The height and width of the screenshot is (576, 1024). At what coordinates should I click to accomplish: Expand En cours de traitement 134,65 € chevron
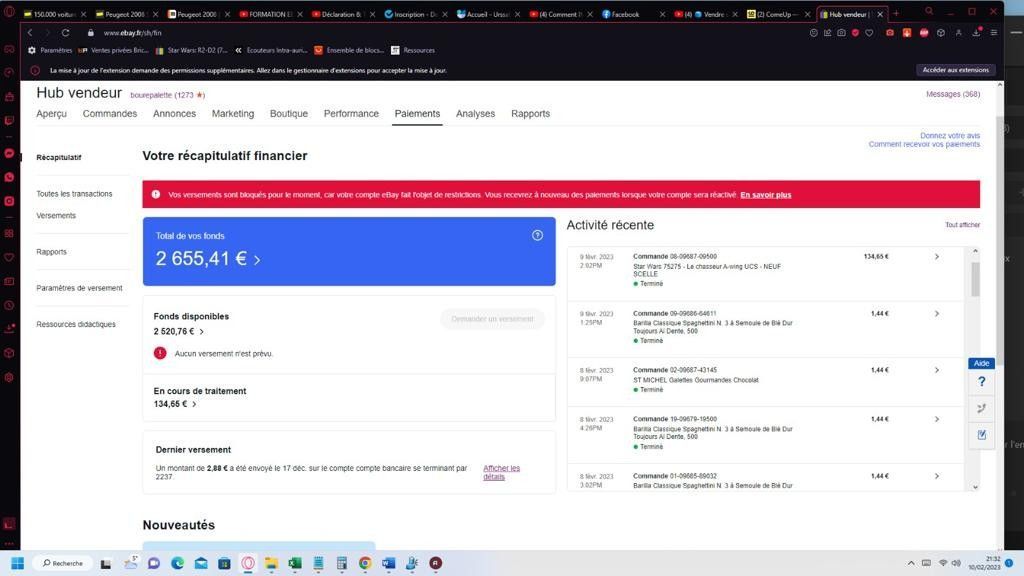(x=194, y=404)
